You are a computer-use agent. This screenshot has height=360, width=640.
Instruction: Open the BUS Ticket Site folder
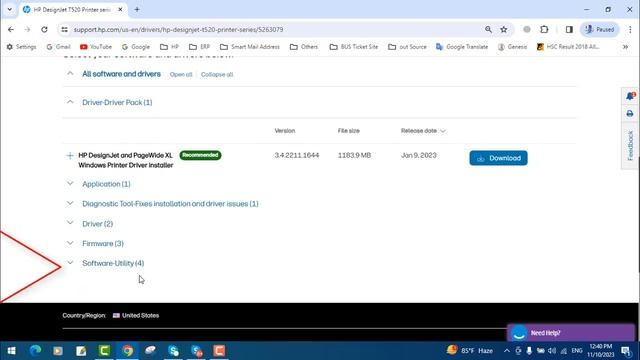354,47
